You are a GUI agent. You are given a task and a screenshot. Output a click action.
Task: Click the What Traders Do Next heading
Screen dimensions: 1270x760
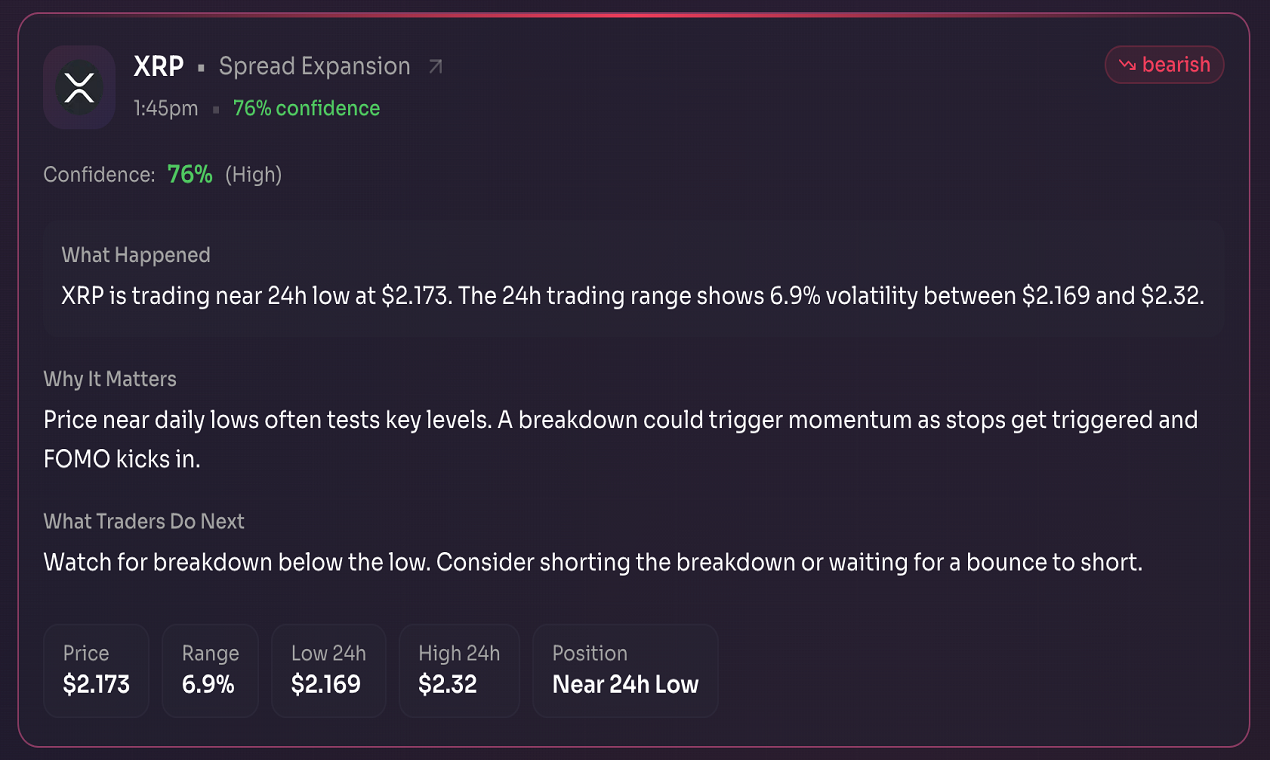coord(144,521)
